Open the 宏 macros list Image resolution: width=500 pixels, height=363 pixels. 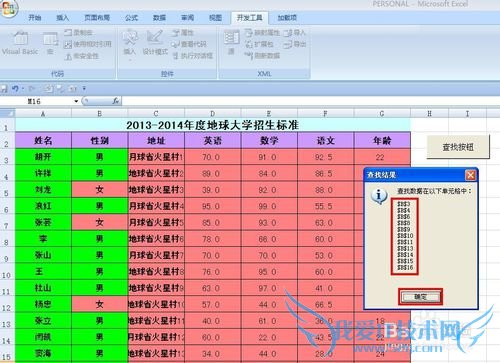(50, 42)
